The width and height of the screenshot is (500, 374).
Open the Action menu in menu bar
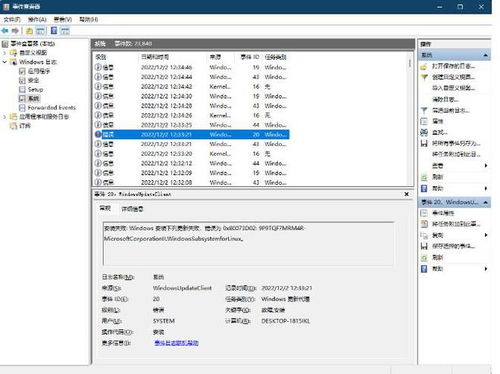37,19
